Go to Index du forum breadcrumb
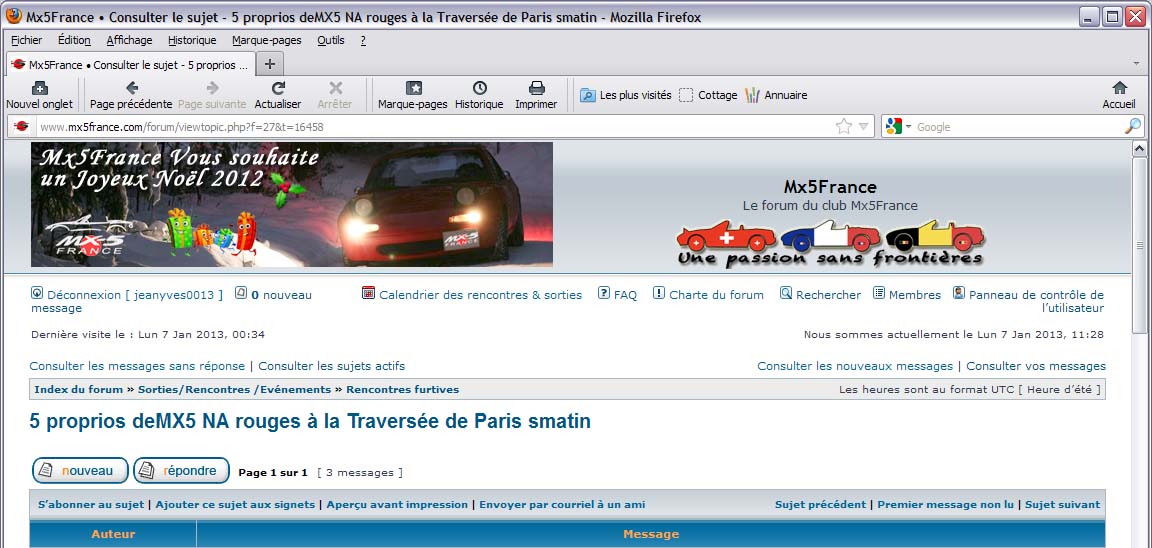The height and width of the screenshot is (548, 1152). tap(79, 389)
